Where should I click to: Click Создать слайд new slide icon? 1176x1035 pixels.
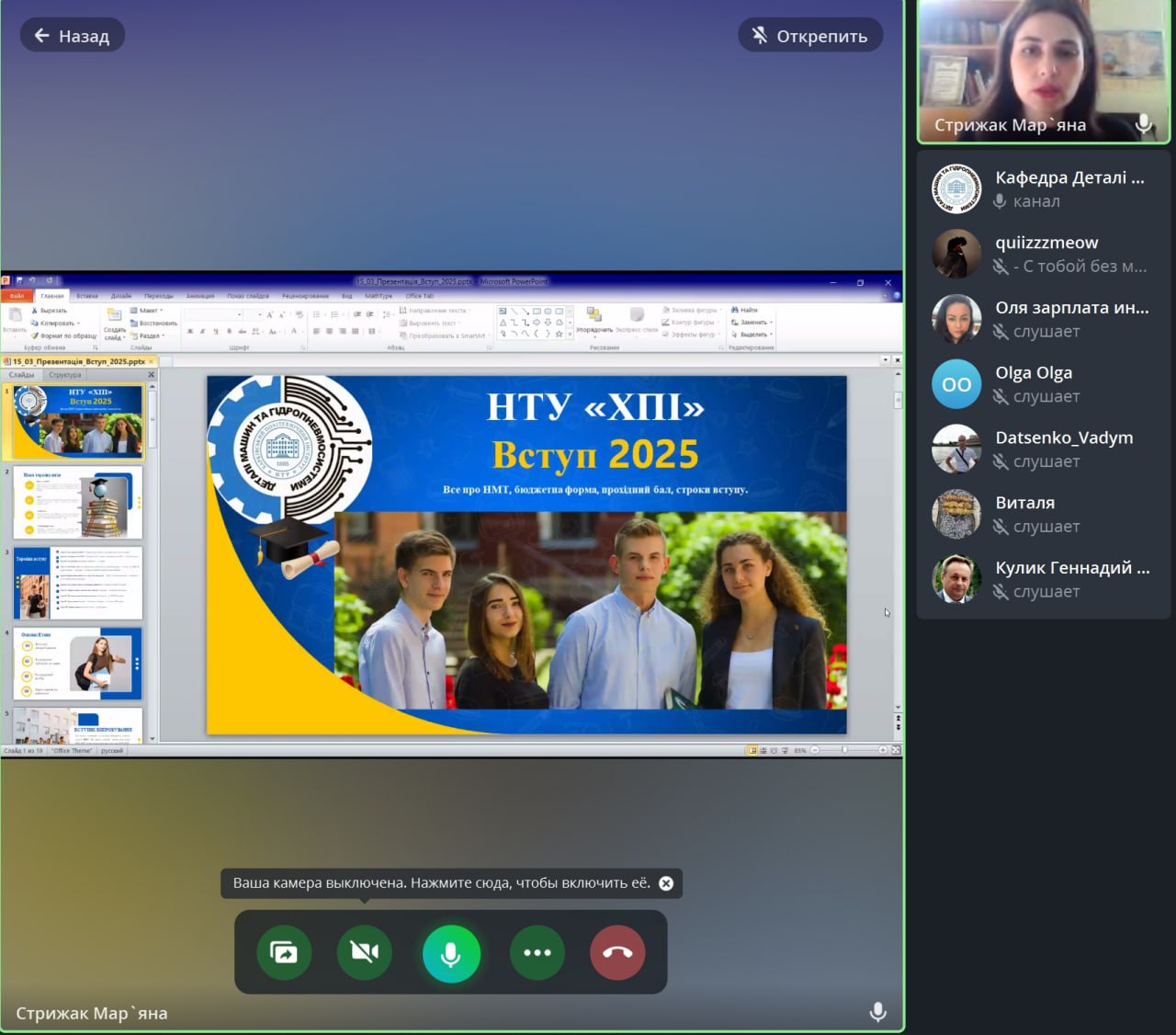pyautogui.click(x=115, y=315)
